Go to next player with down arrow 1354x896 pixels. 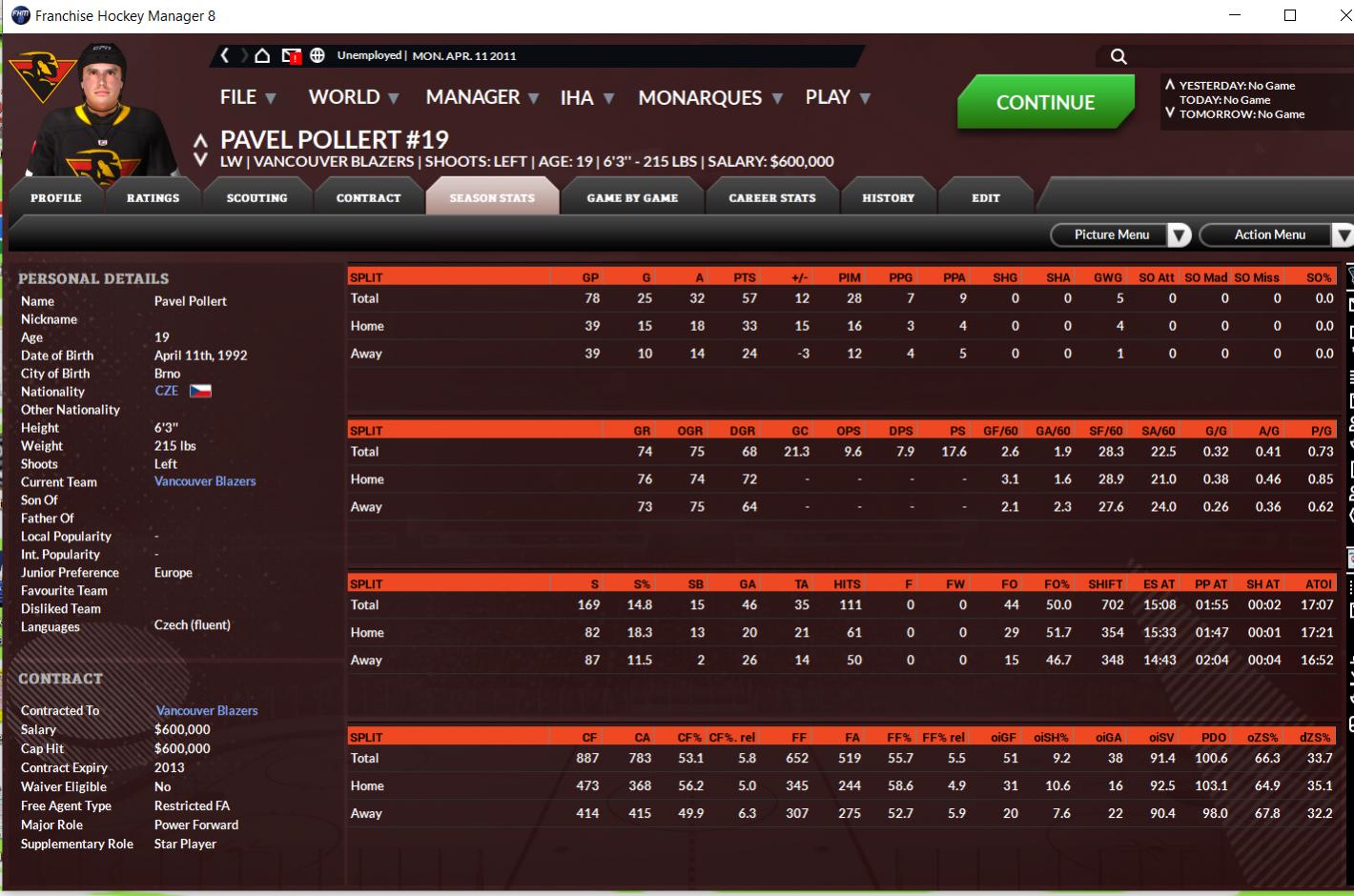pos(200,160)
